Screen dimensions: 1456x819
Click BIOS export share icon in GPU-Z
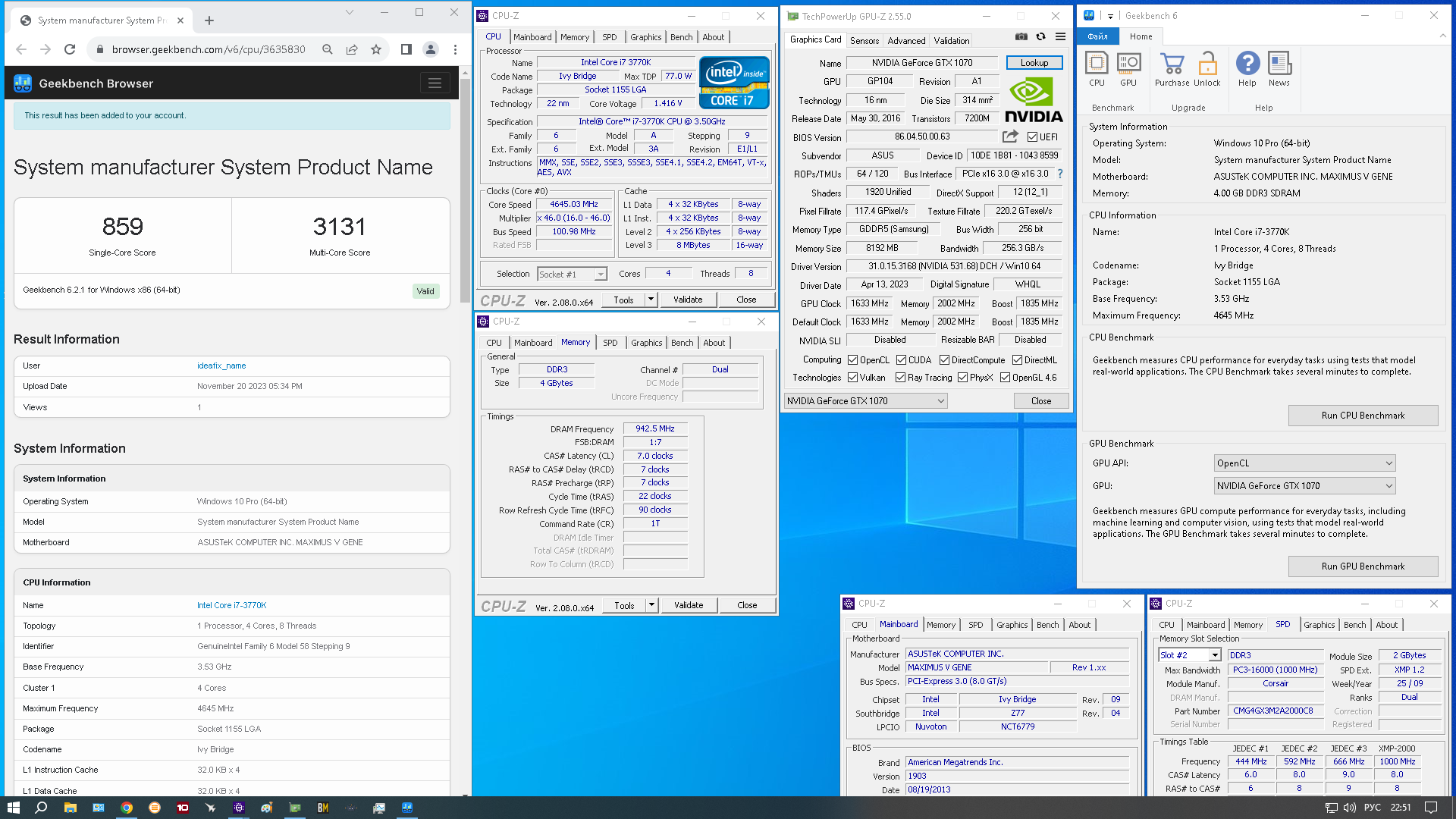coord(1010,136)
